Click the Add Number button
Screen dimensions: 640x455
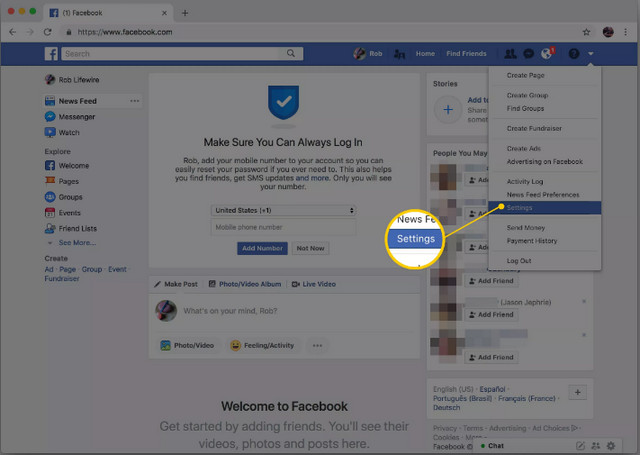tap(262, 248)
